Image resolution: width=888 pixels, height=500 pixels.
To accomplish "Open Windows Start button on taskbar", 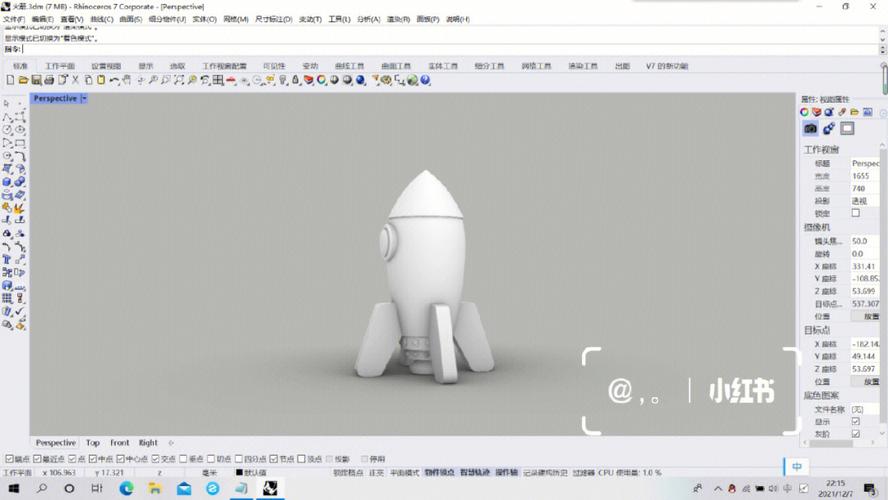I will click(14, 488).
